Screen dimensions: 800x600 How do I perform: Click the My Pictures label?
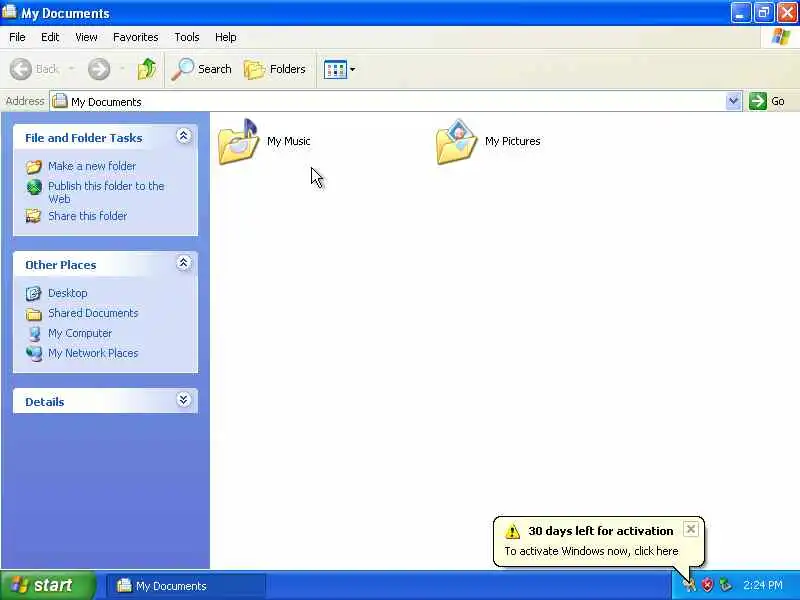click(x=513, y=141)
